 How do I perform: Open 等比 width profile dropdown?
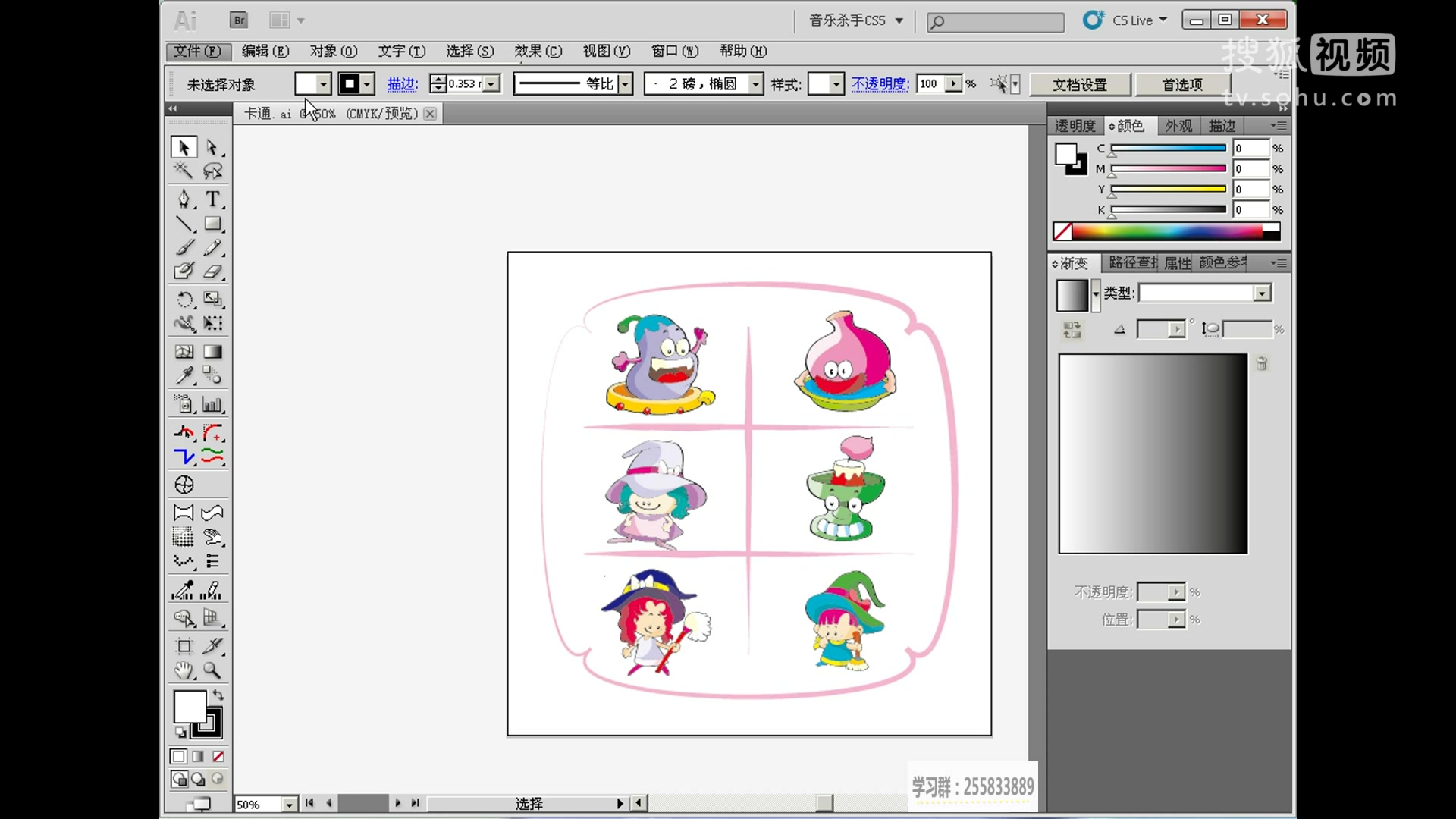click(625, 84)
